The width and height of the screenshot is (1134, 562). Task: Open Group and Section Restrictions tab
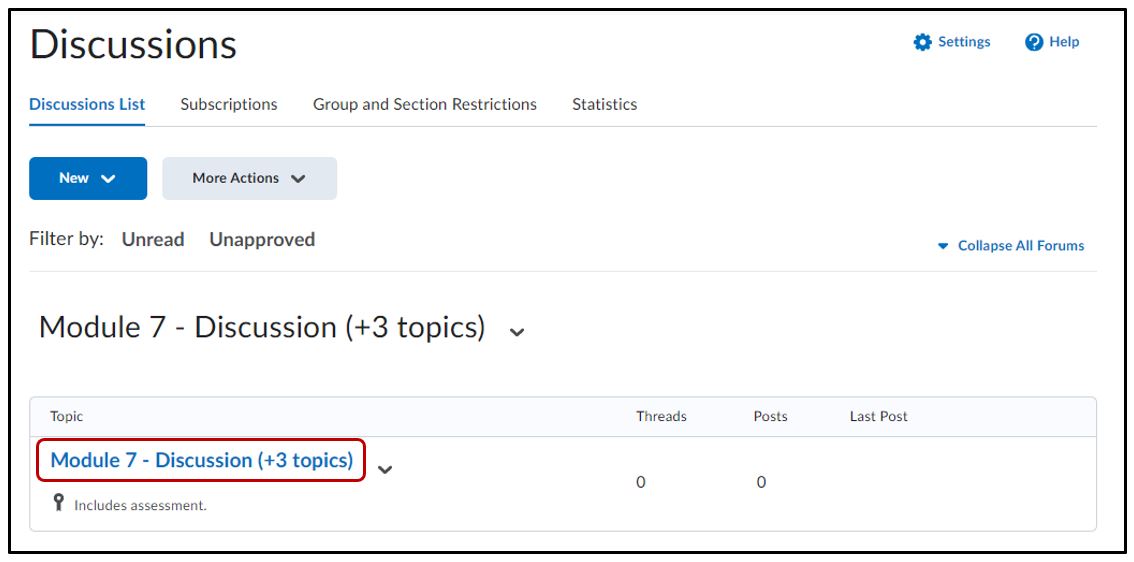[x=425, y=104]
